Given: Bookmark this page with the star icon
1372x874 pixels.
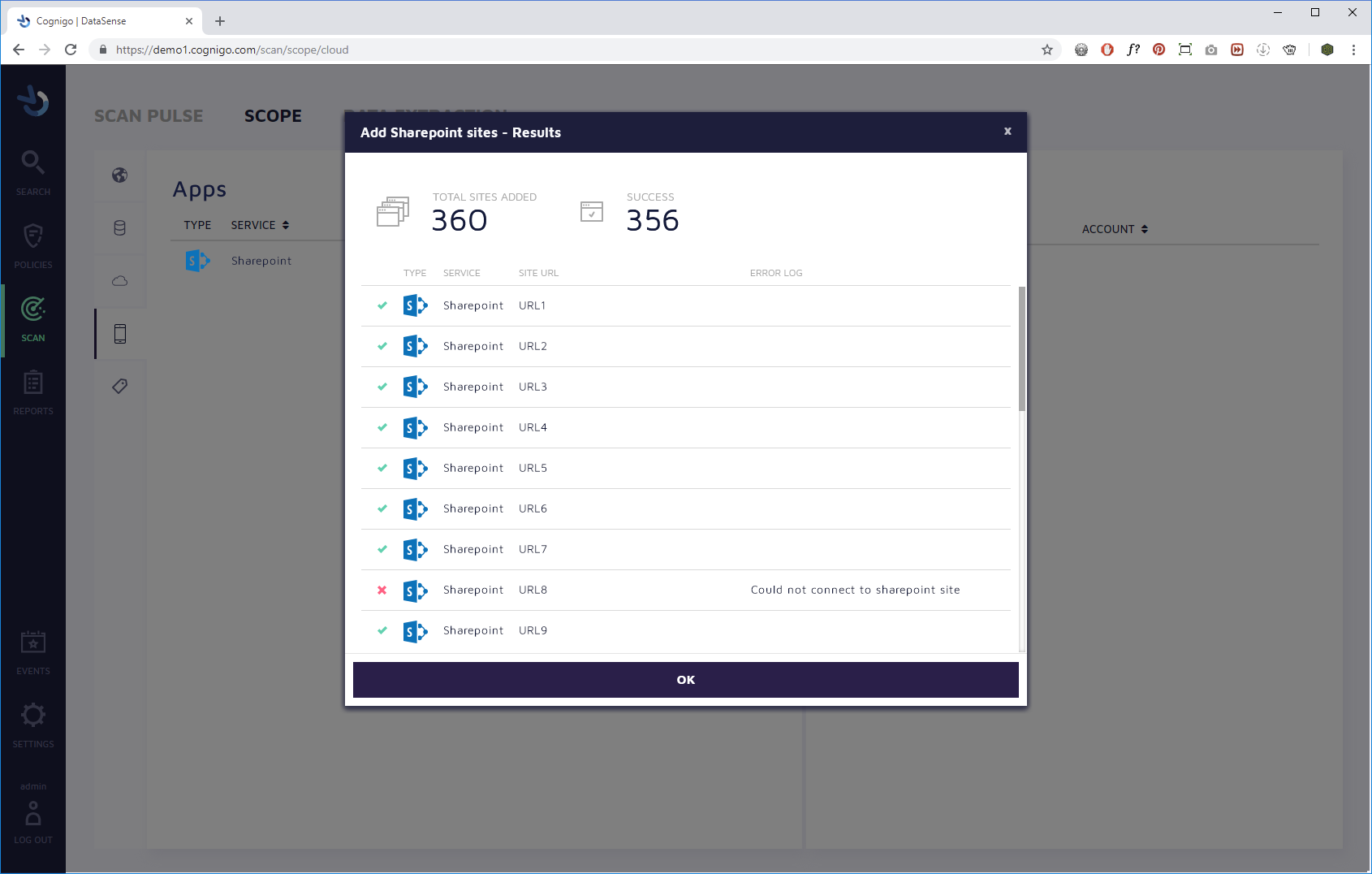Looking at the screenshot, I should coord(1047,50).
